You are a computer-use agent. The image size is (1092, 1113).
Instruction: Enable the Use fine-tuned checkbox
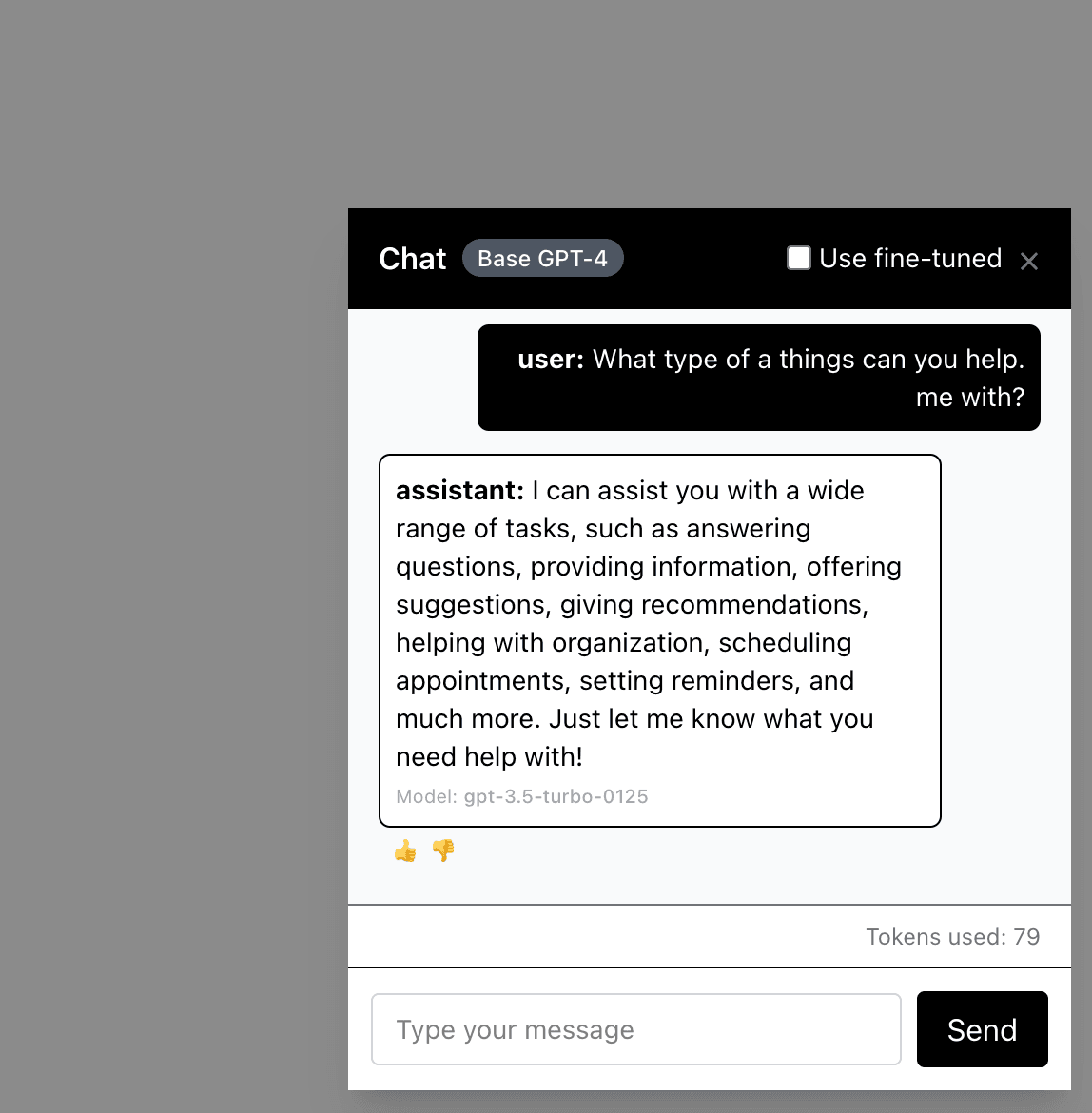(799, 258)
